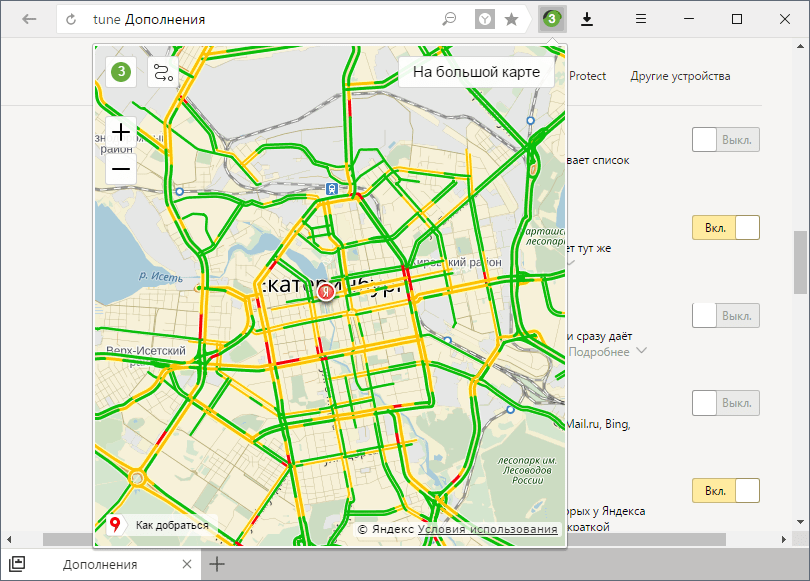Screen dimensions: 810x581
Task: Zoom in the map with plus button
Action: (121, 132)
